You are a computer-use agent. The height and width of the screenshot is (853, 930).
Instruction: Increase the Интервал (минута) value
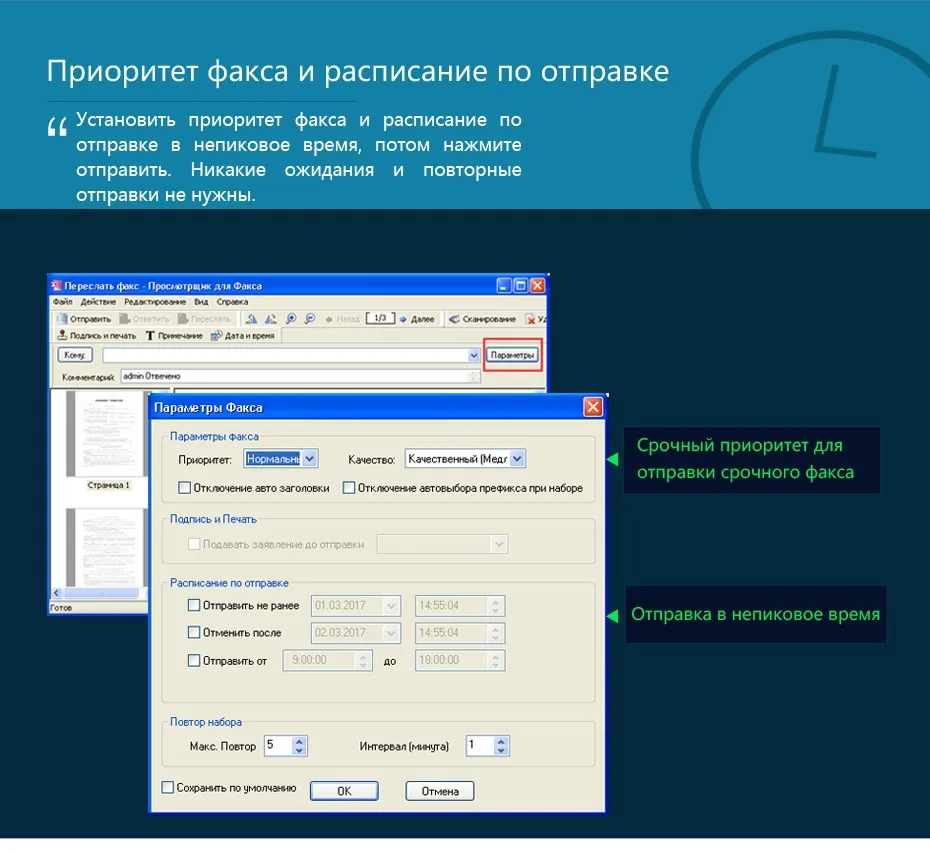pos(501,741)
